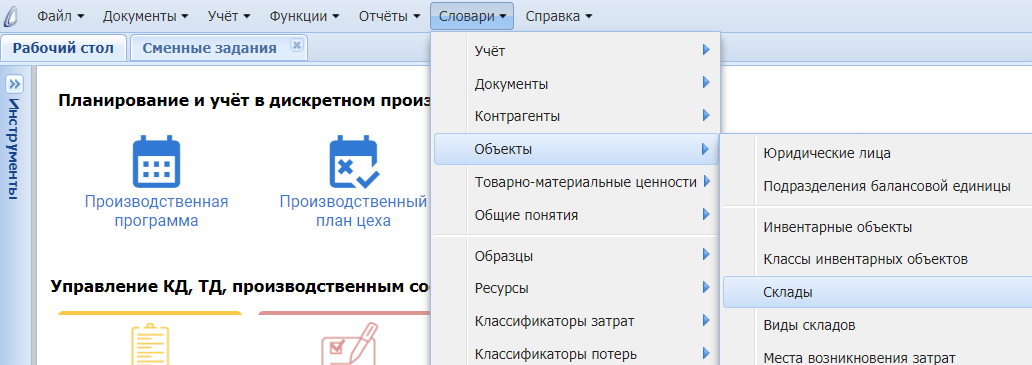Open the Файл dropdown menu
The height and width of the screenshot is (365, 1032).
click(x=61, y=16)
